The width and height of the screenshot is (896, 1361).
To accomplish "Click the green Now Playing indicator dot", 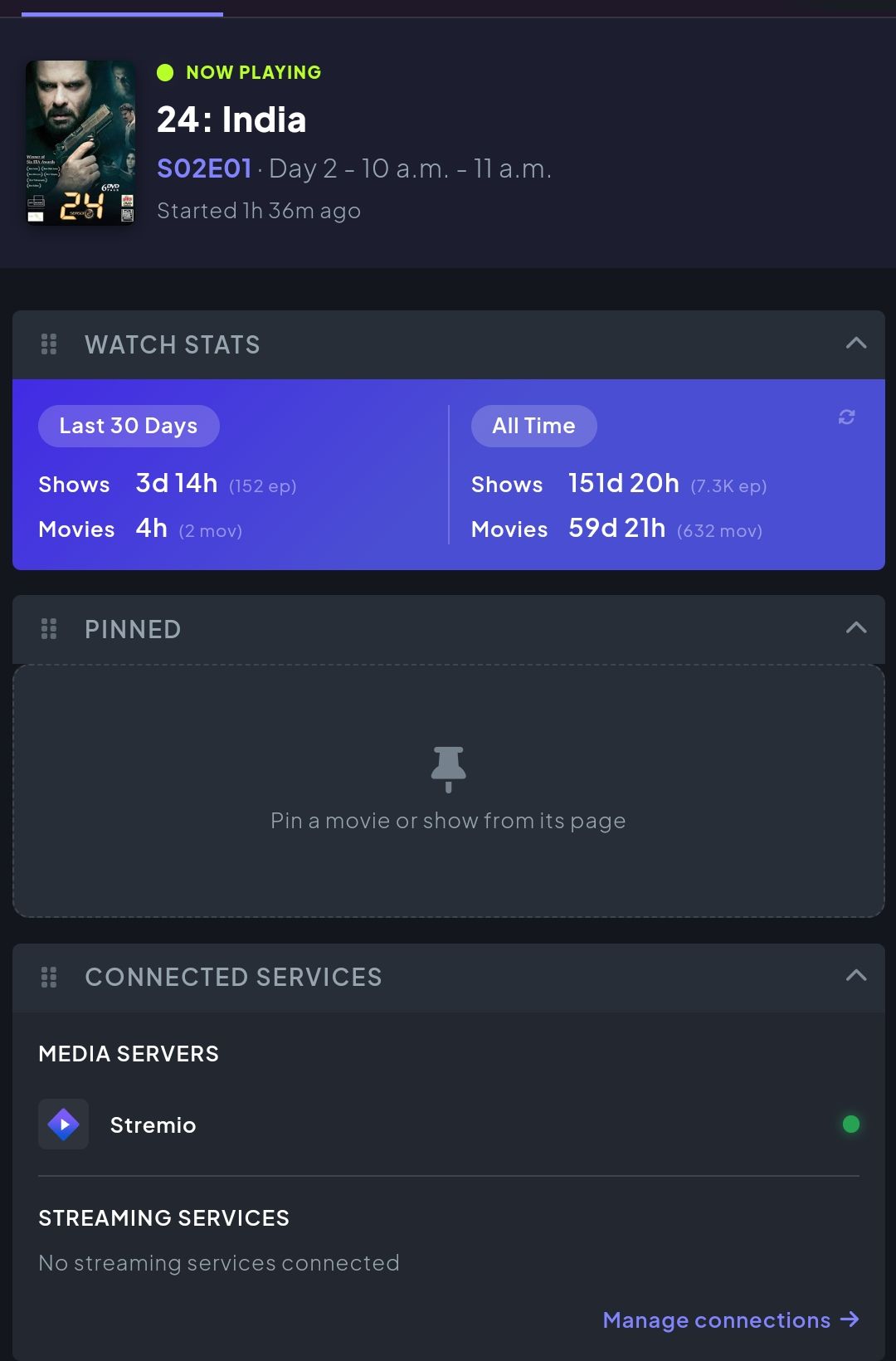I will pyautogui.click(x=165, y=72).
